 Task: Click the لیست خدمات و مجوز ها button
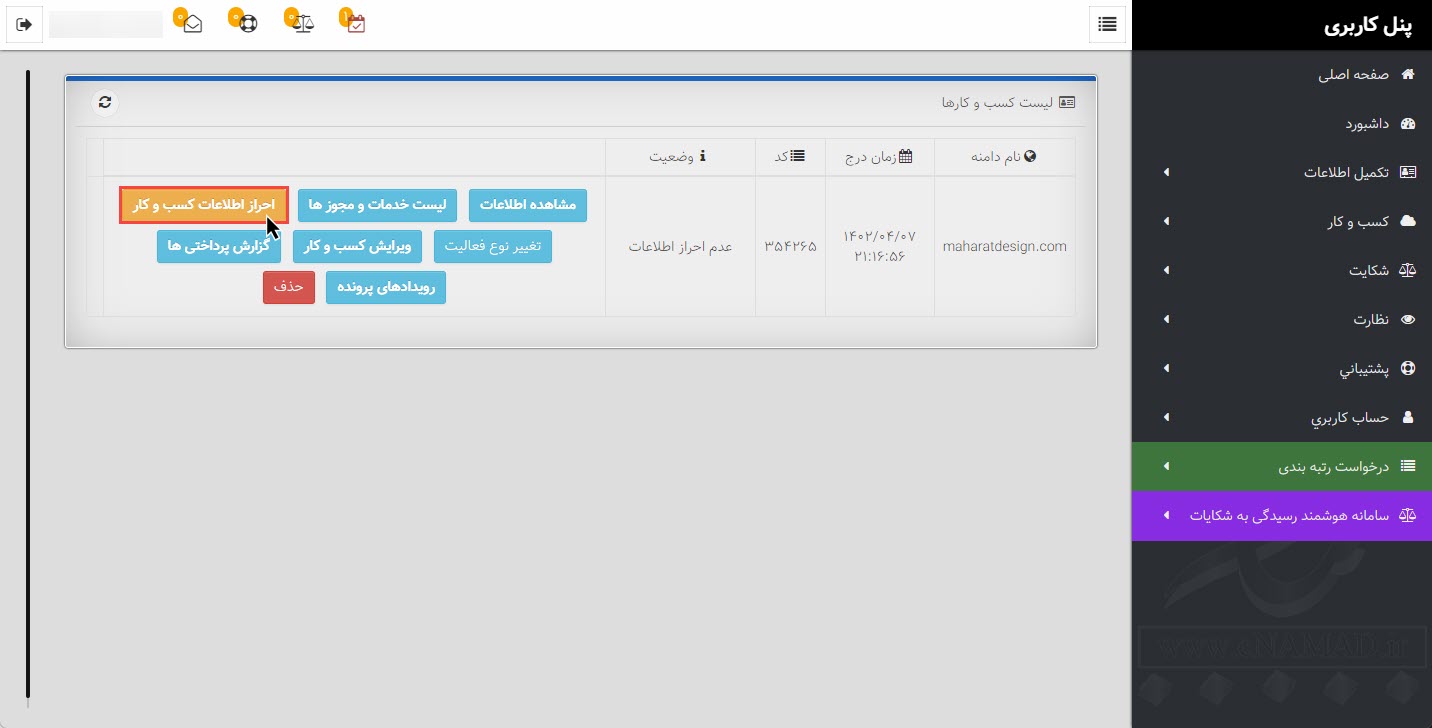pyautogui.click(x=378, y=205)
